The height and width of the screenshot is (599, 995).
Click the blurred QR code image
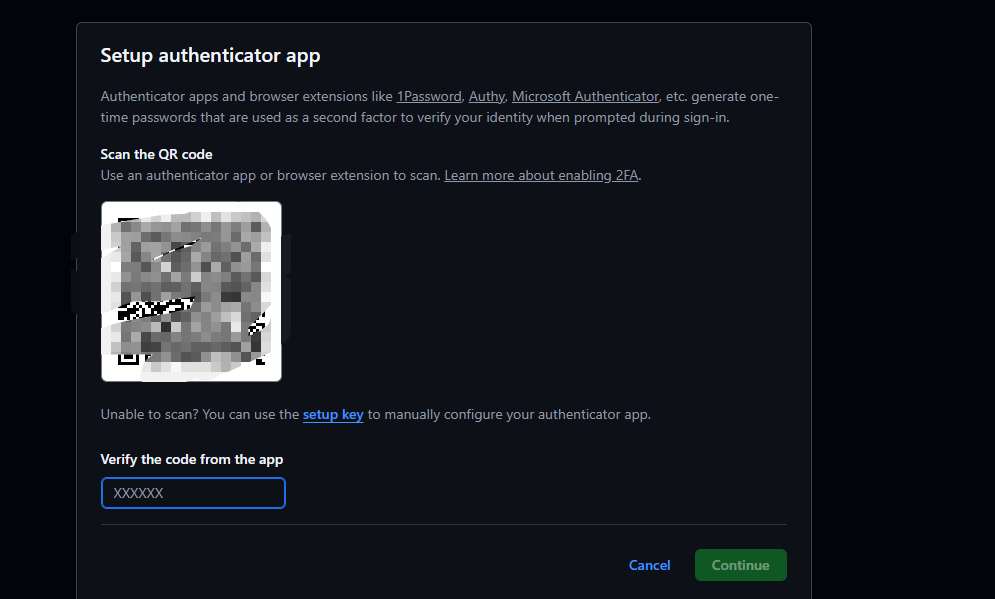191,292
